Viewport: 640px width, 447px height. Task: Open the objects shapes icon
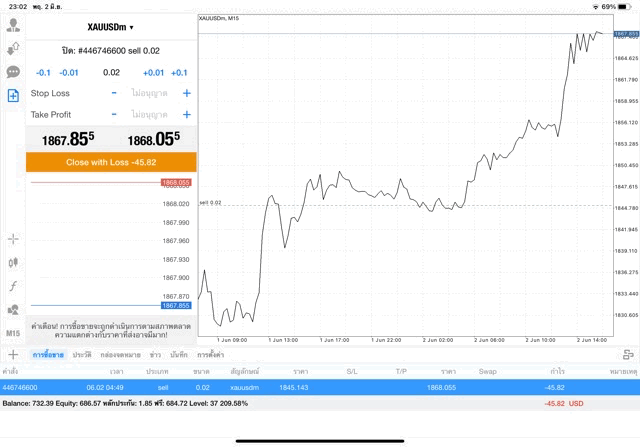pos(13,309)
